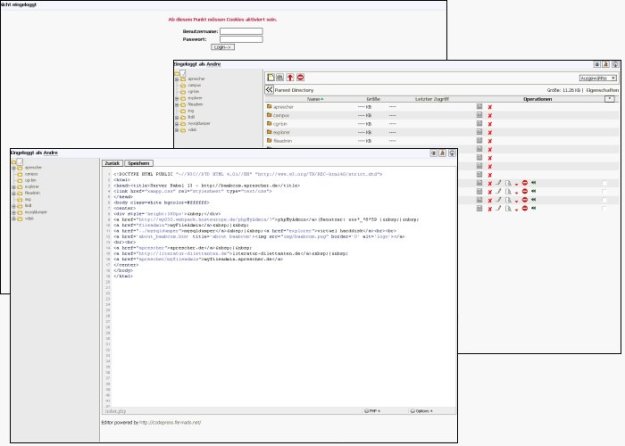This screenshot has width=625, height=446.
Task: Select campus in the file manager tree
Action: coord(194,85)
